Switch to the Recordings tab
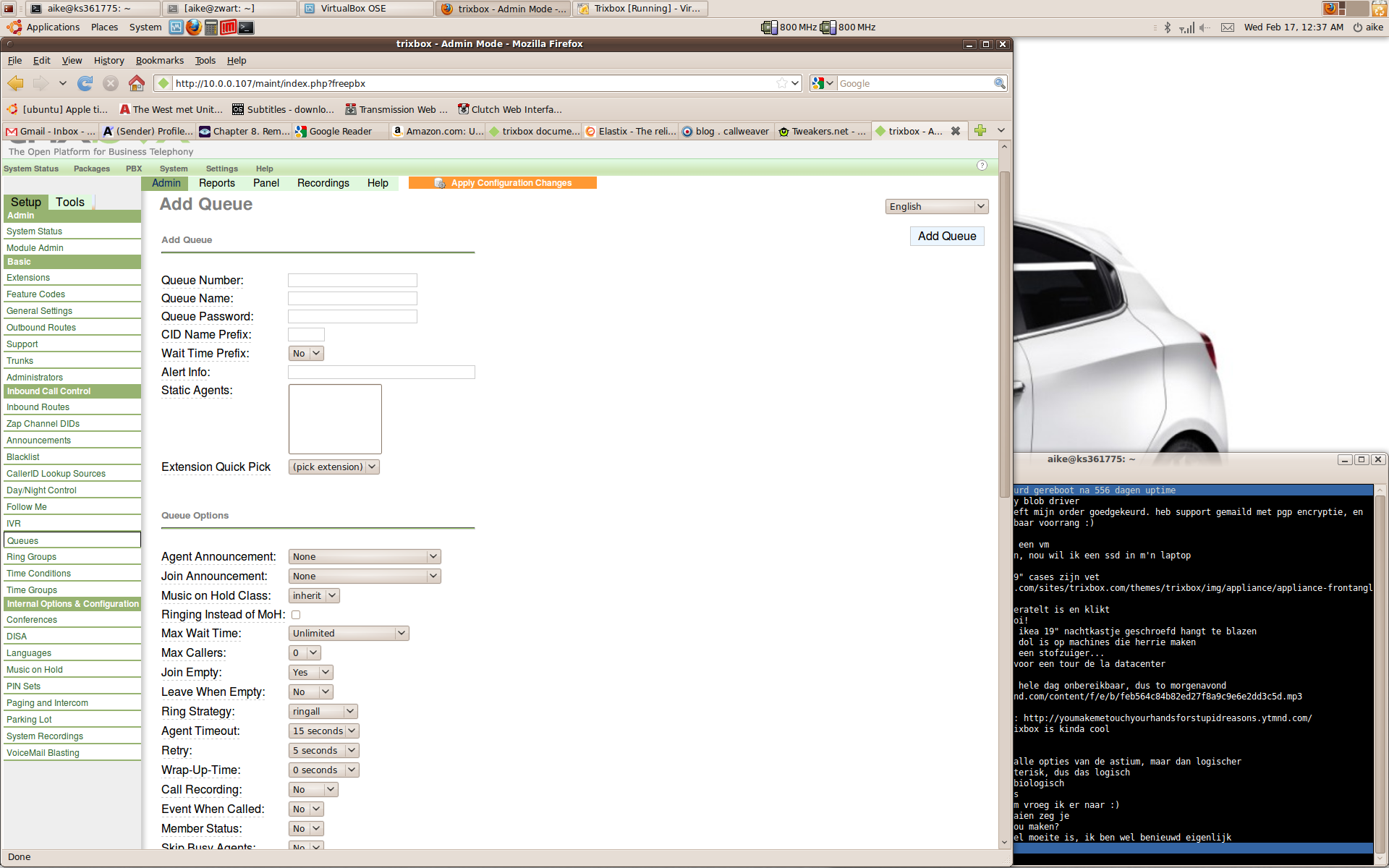 point(323,183)
